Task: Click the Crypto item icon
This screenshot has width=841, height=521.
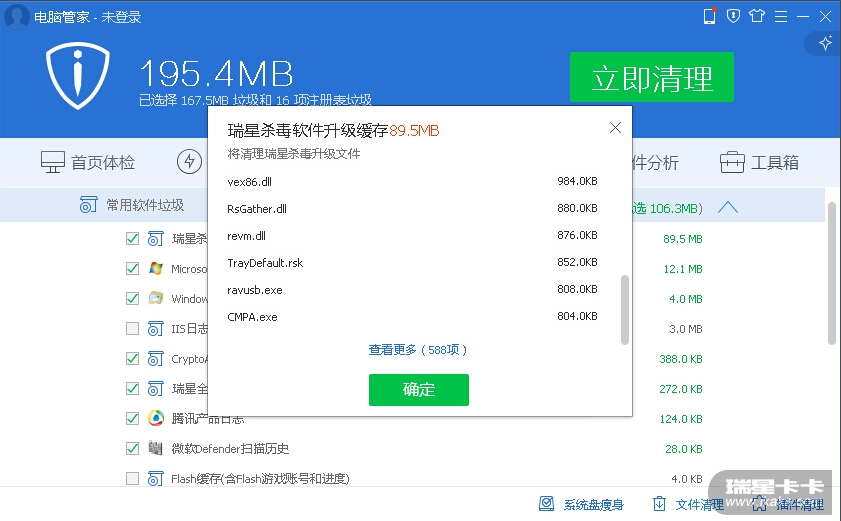Action: click(156, 358)
